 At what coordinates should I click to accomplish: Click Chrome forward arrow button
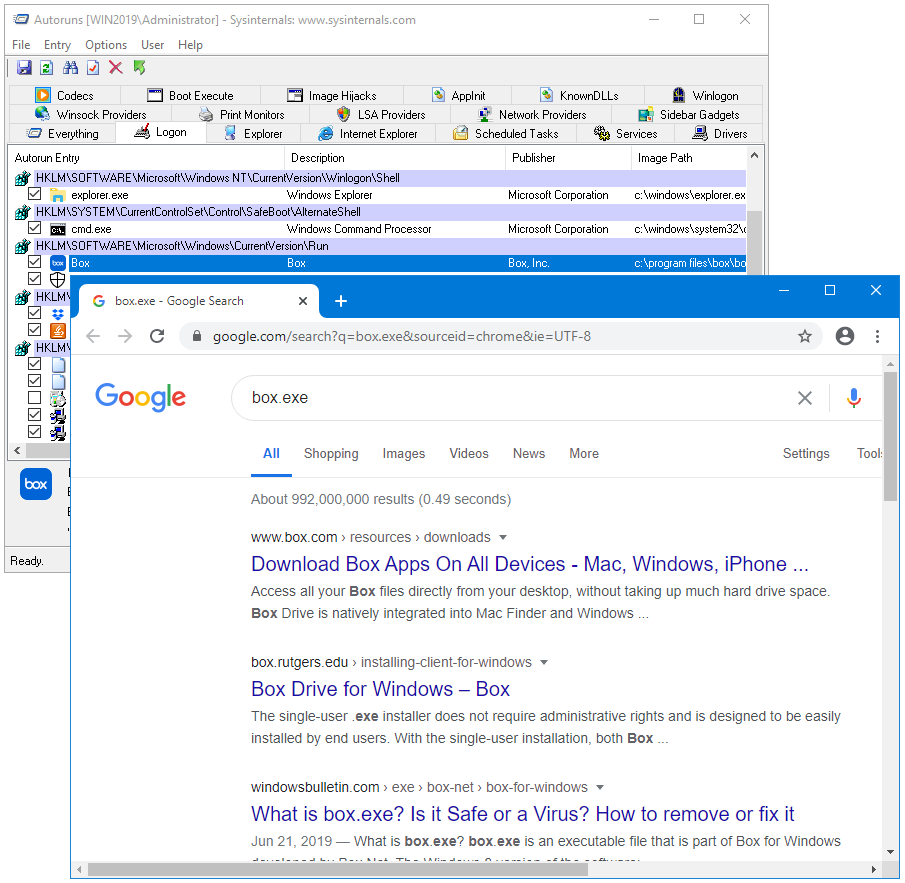coord(125,336)
